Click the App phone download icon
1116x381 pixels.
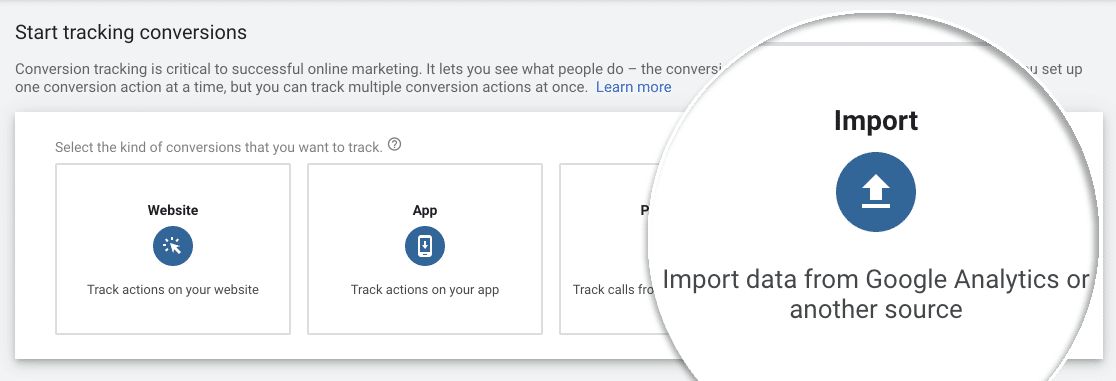425,246
